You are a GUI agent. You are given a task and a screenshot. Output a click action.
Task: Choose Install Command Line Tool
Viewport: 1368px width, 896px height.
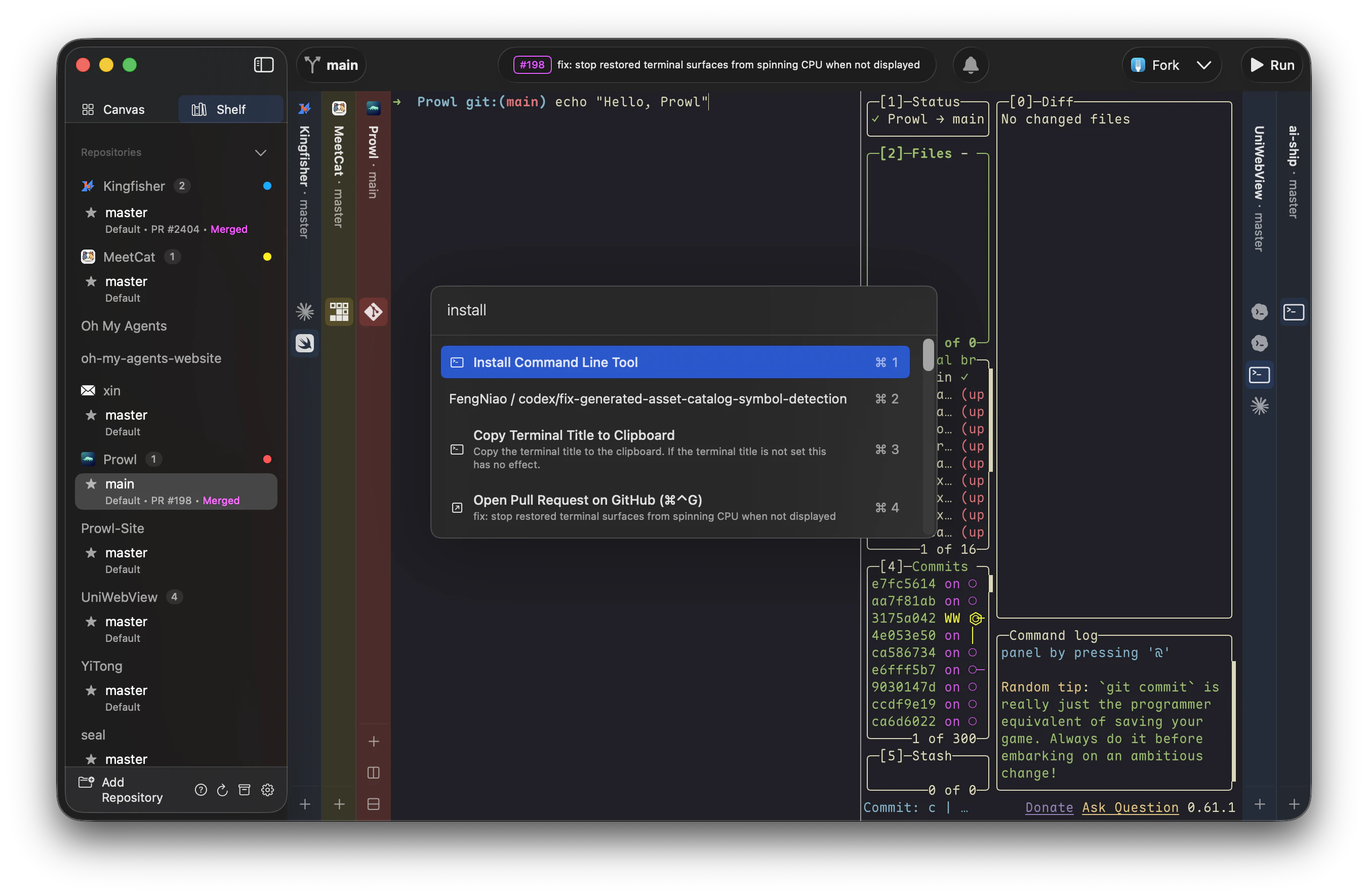[675, 362]
